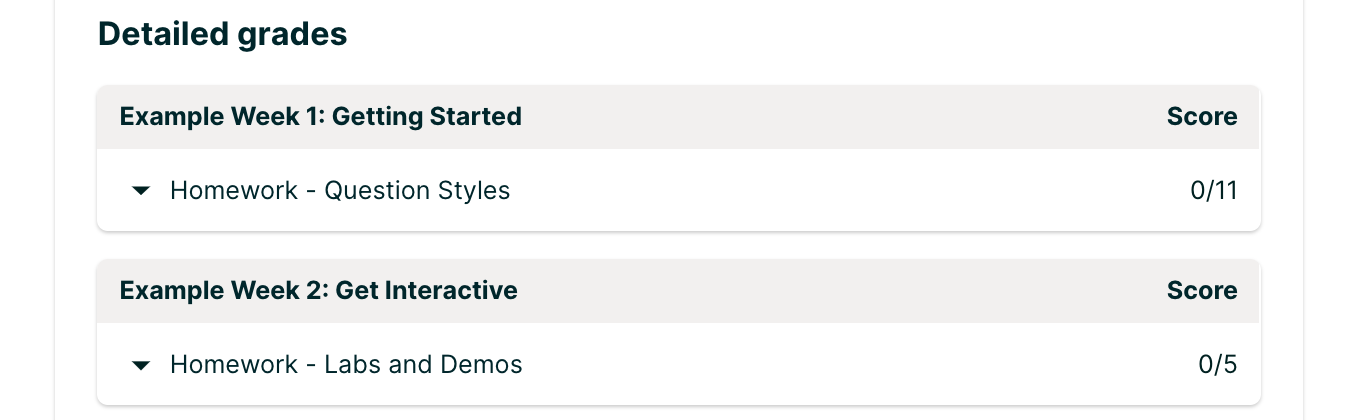
Task: Expand the Homework - Question Styles caret
Action: (x=141, y=191)
